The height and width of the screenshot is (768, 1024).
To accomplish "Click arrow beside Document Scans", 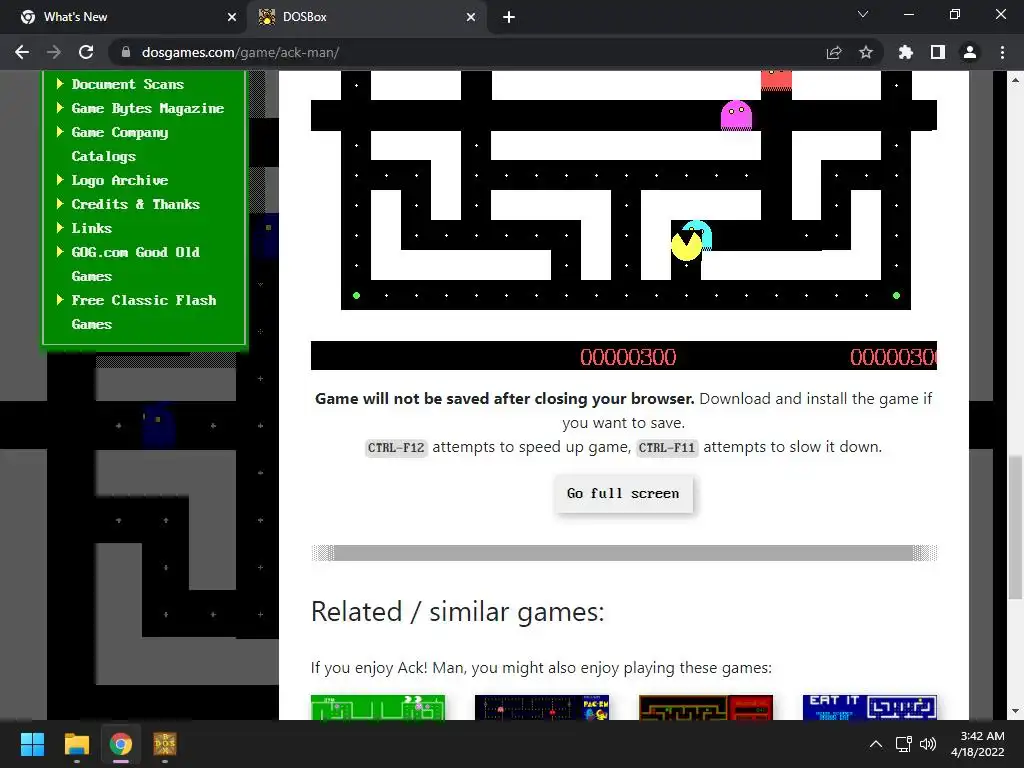I will click(x=60, y=84).
